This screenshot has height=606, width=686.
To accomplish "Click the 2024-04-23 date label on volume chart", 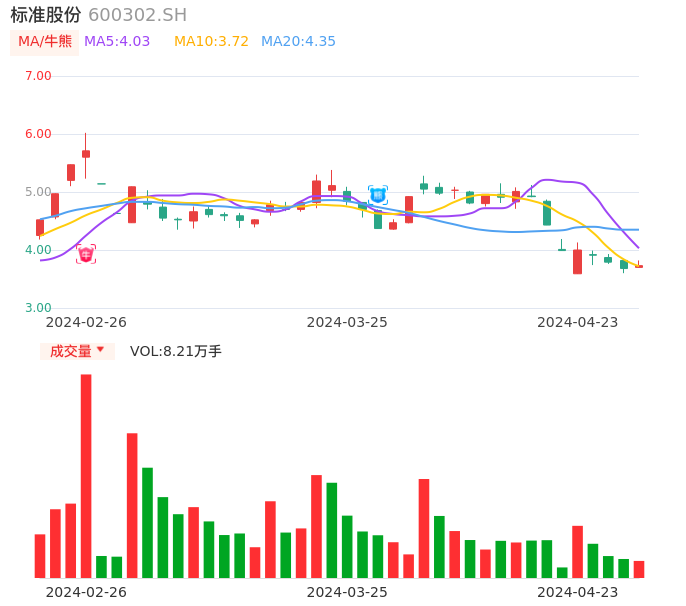I will (578, 592).
